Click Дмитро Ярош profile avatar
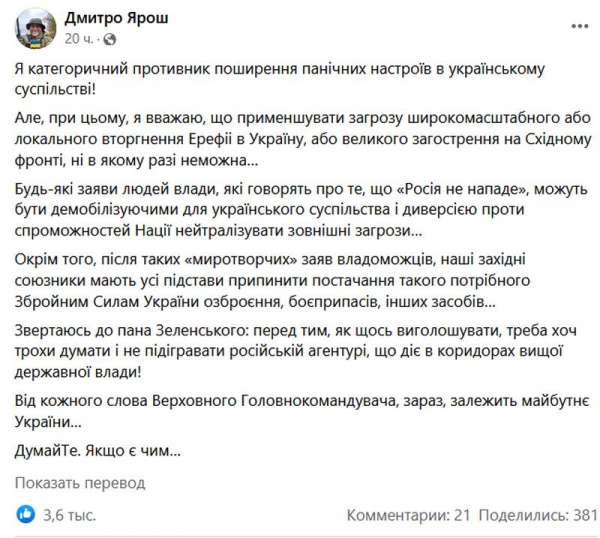The image size is (600, 538). pyautogui.click(x=33, y=28)
